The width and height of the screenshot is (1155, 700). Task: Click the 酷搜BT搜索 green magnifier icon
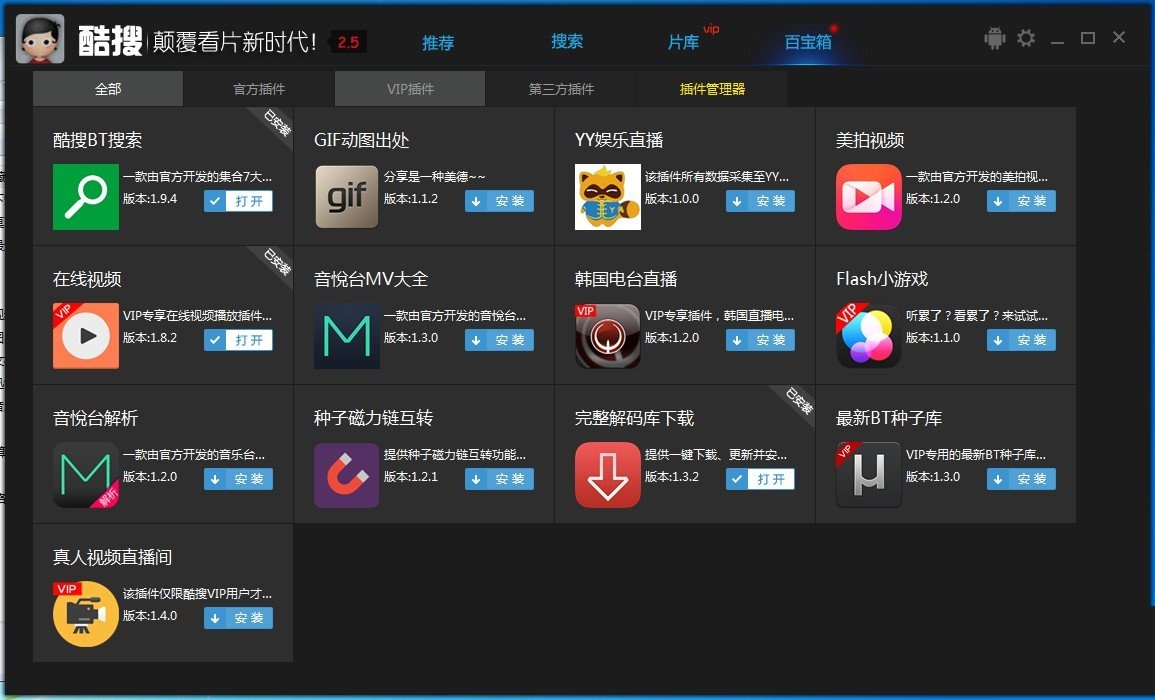tap(86, 197)
